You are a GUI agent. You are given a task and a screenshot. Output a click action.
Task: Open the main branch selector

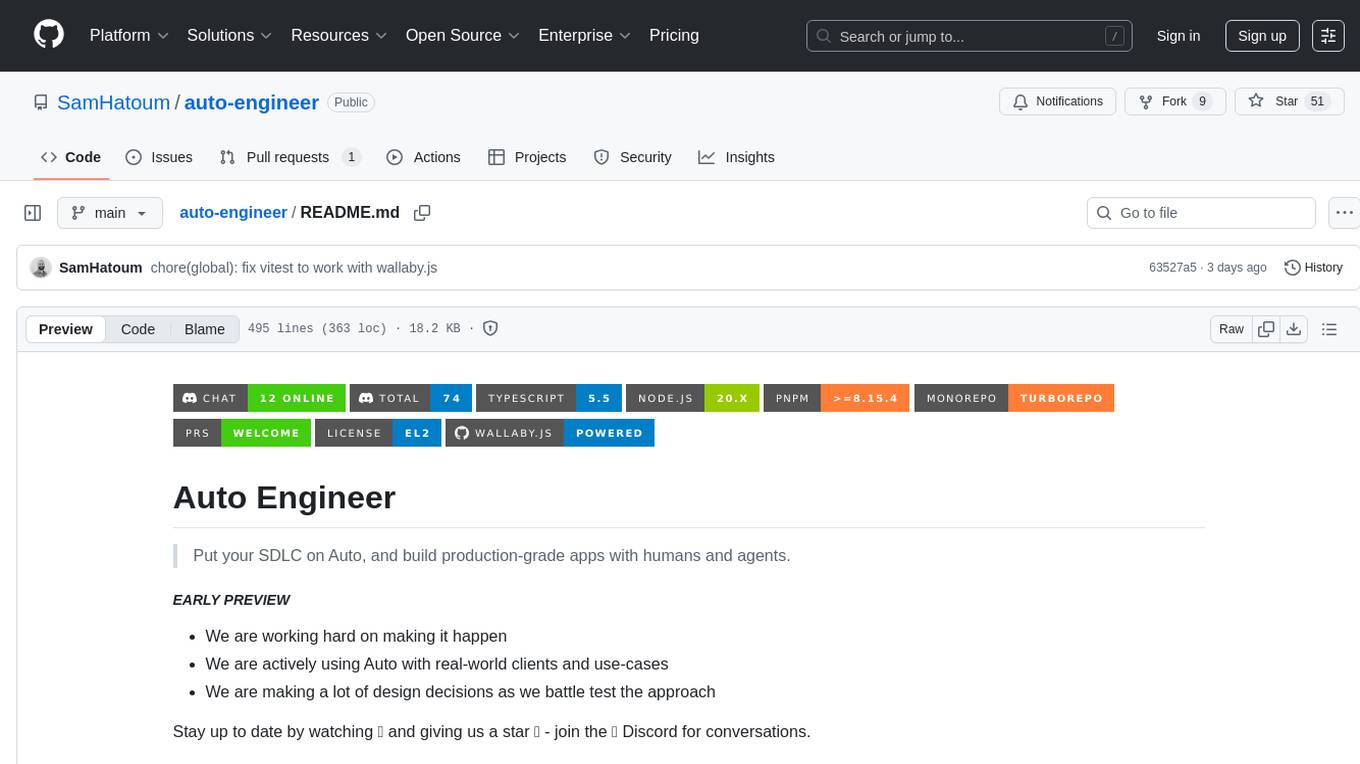[x=109, y=213]
